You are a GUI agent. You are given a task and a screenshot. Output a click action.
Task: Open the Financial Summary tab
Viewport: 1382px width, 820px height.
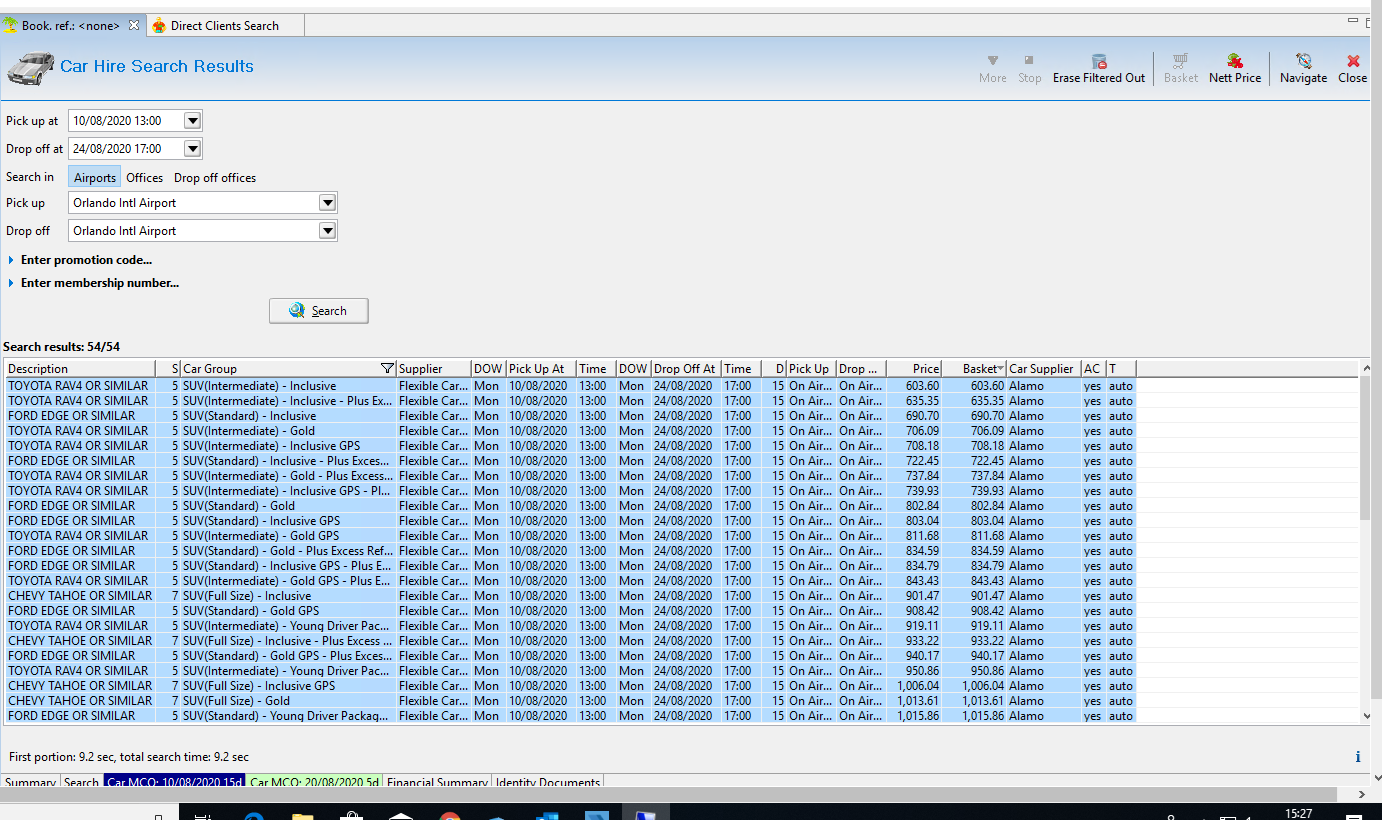coord(437,782)
